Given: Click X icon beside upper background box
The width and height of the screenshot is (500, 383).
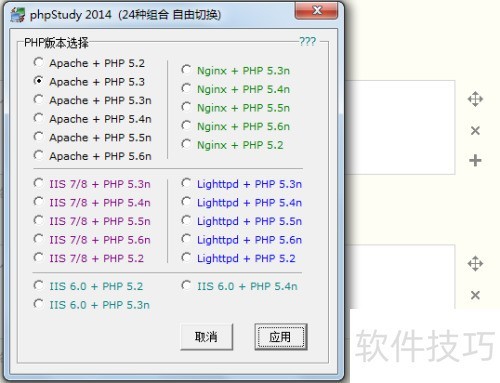Looking at the screenshot, I should pos(475,130).
